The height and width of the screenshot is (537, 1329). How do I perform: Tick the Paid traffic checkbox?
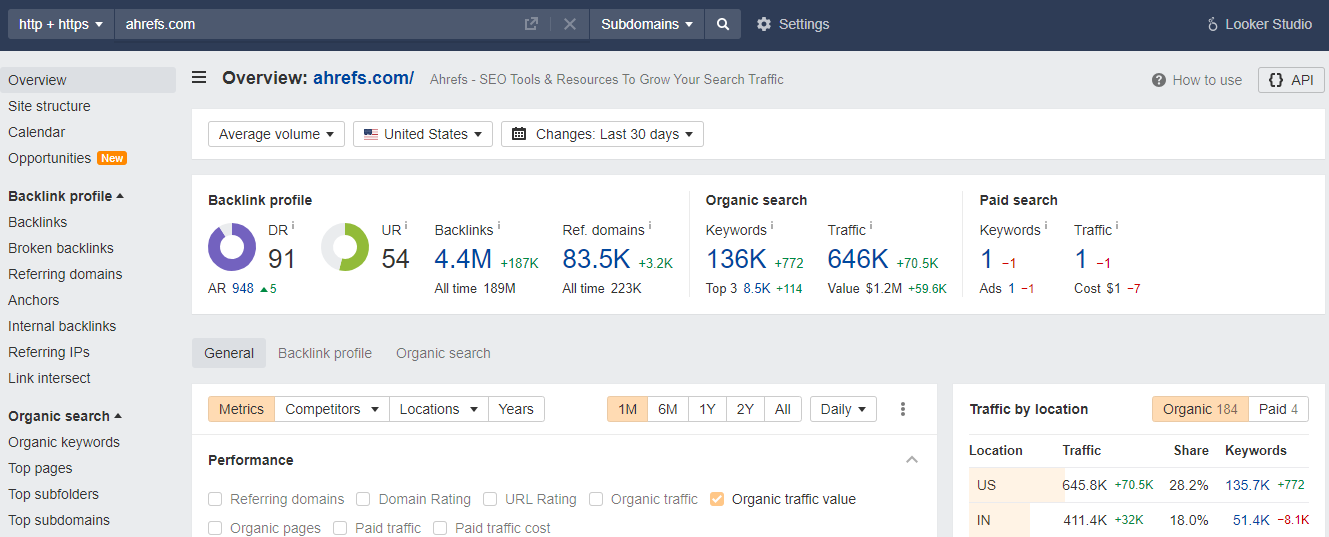[x=340, y=528]
